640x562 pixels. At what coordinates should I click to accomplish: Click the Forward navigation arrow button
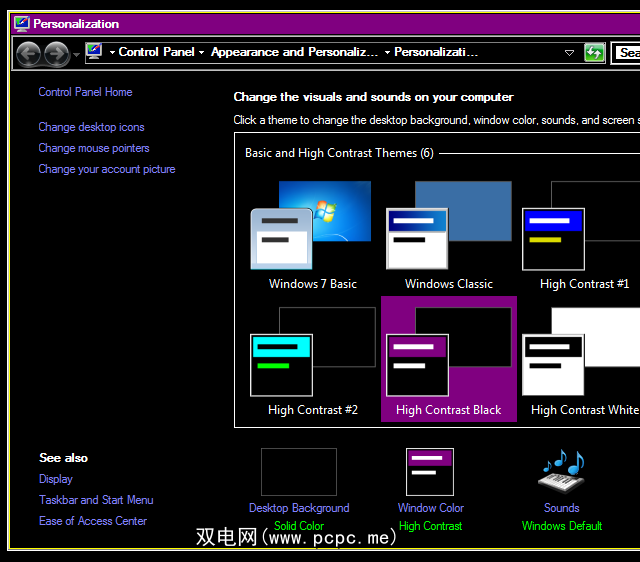56,54
